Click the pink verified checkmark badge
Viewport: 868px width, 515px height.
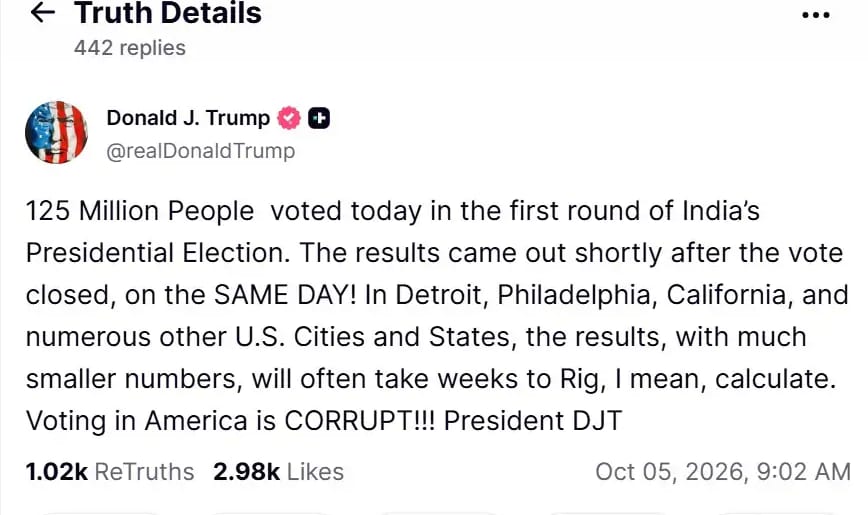[x=289, y=118]
